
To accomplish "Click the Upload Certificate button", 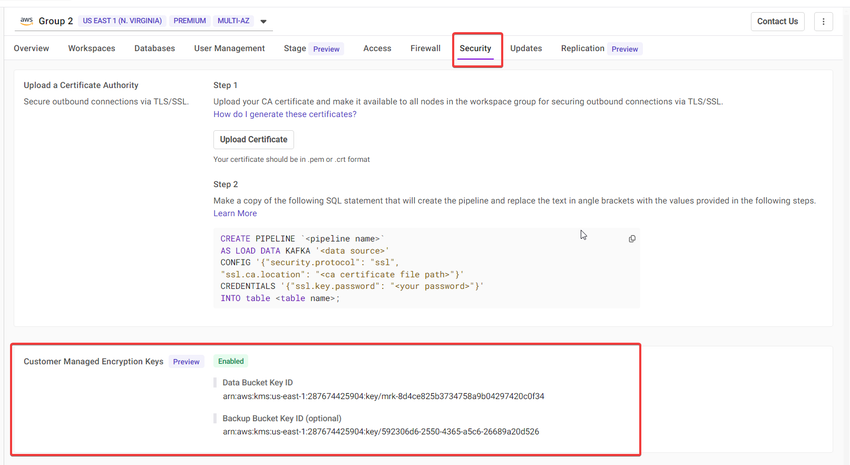I will [253, 139].
